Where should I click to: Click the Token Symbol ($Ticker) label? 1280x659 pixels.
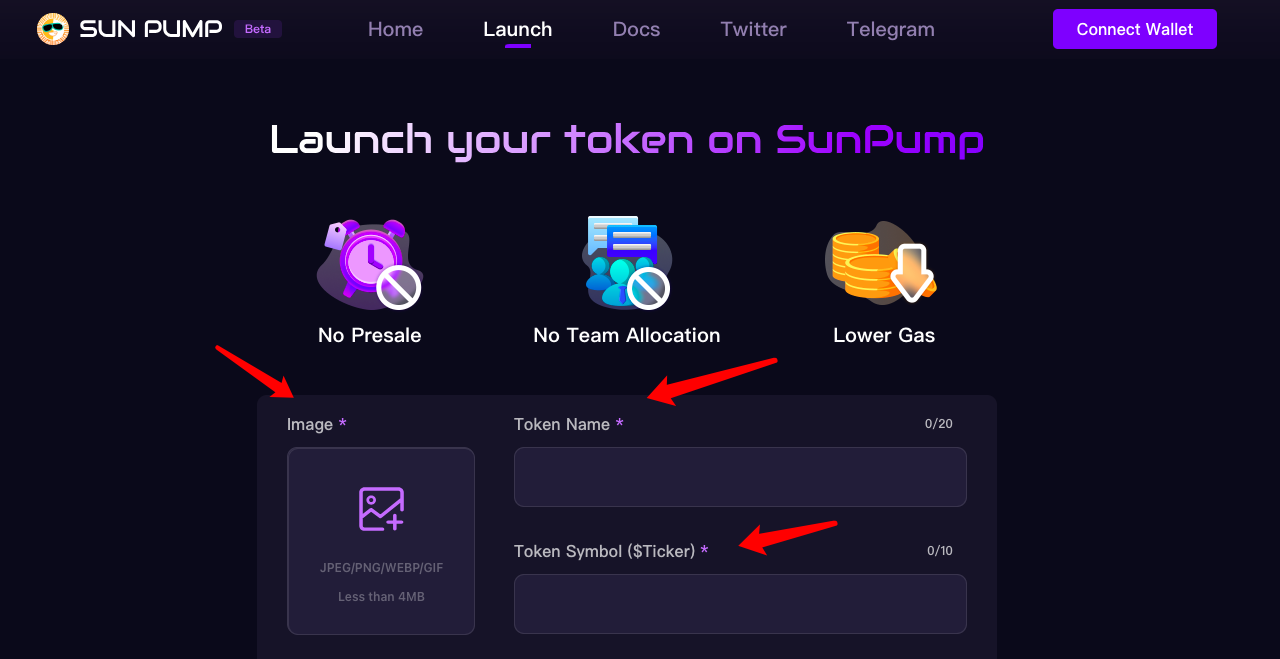(604, 551)
